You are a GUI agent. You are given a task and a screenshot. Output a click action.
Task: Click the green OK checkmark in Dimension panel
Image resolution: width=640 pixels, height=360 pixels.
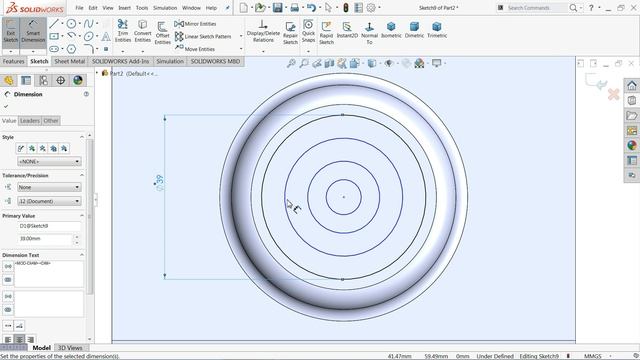[x=6, y=106]
